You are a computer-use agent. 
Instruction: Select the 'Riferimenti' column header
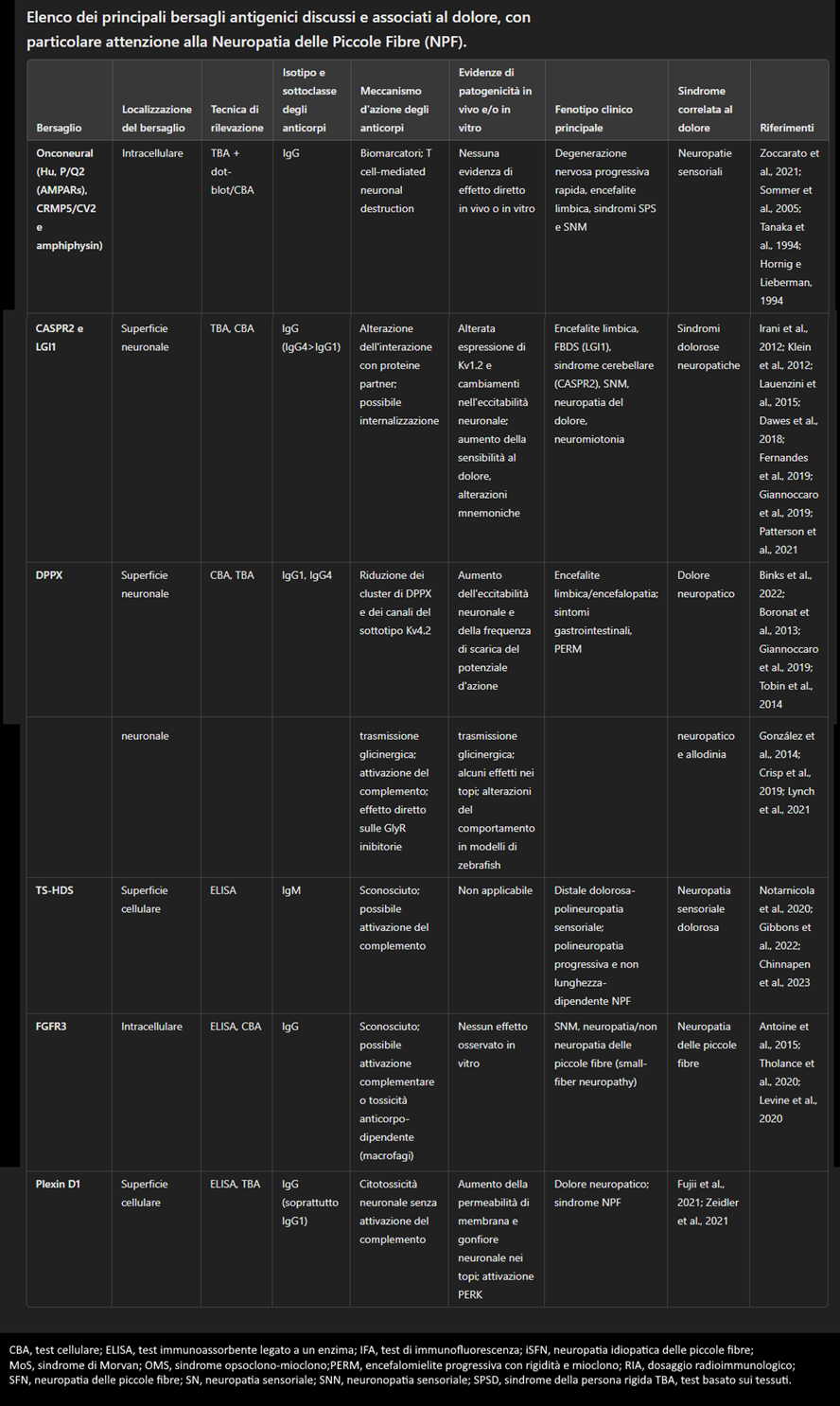coord(786,128)
